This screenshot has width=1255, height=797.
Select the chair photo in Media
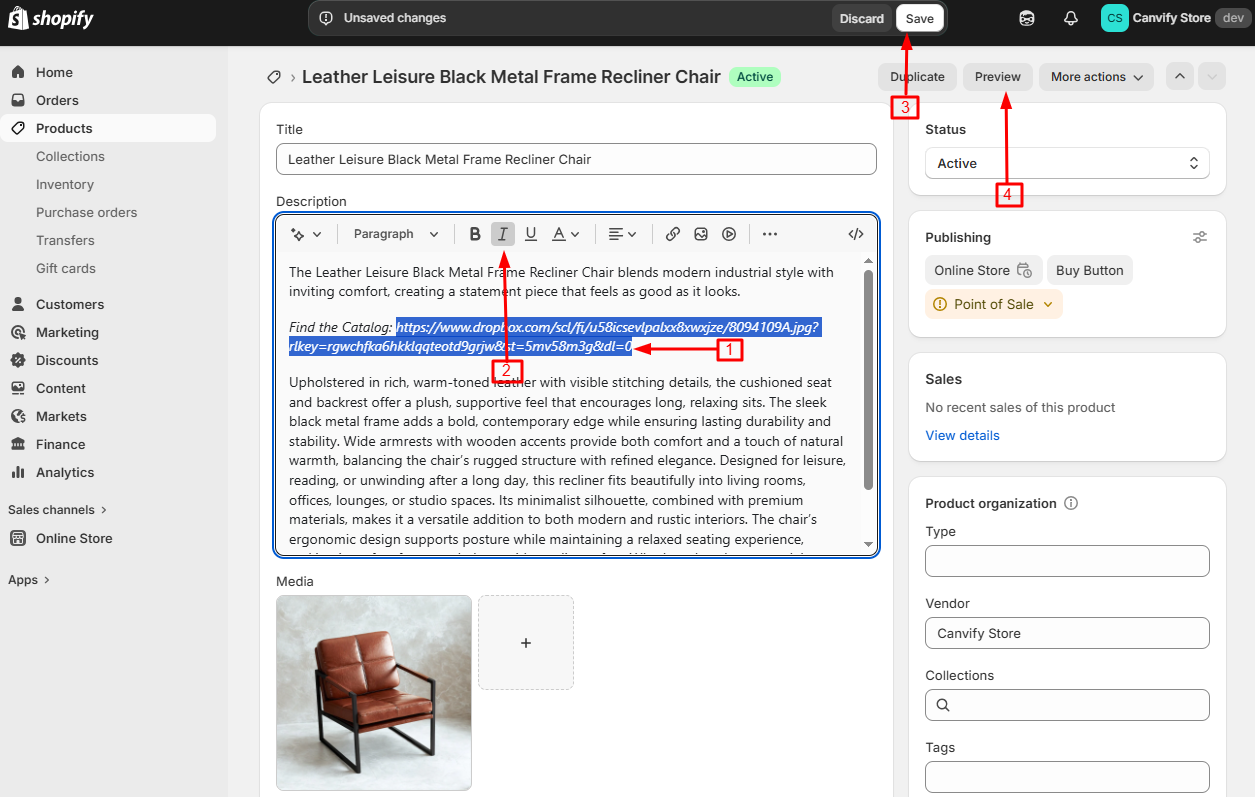[x=373, y=692]
